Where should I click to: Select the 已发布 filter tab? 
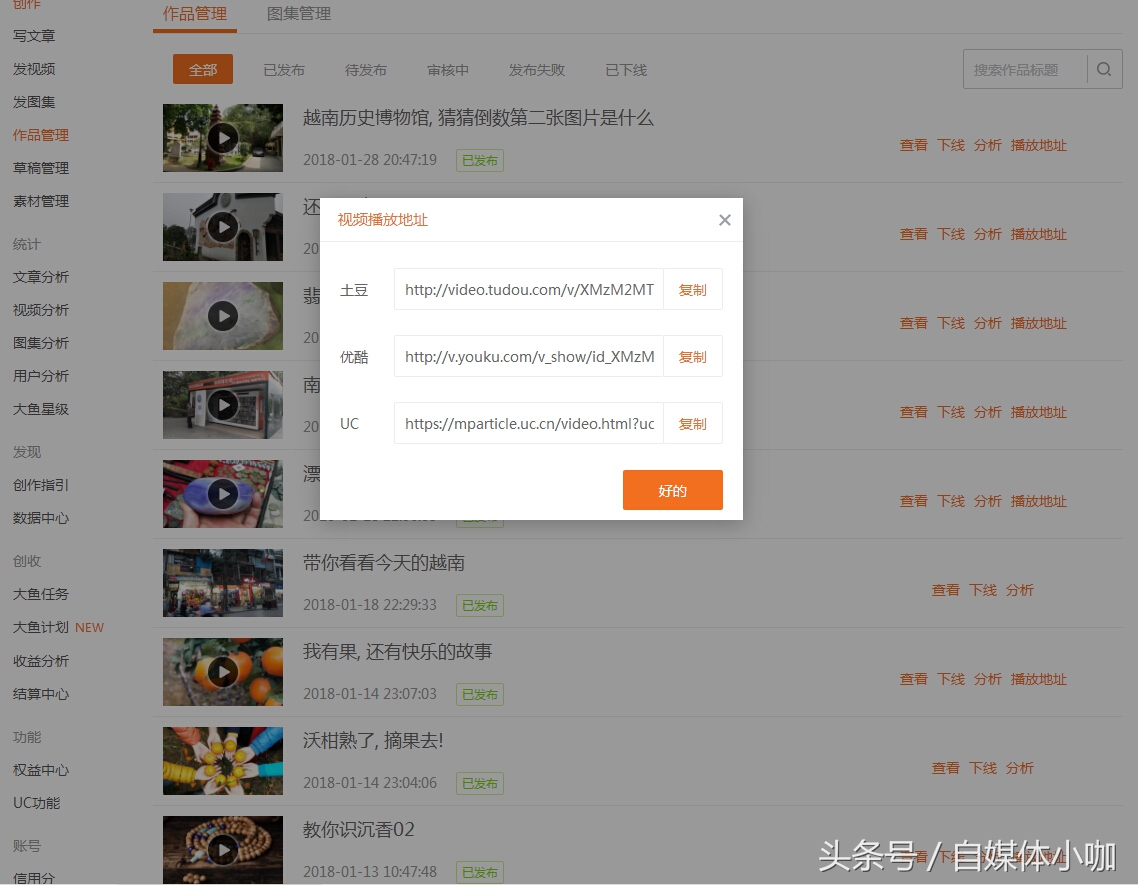[x=284, y=70]
